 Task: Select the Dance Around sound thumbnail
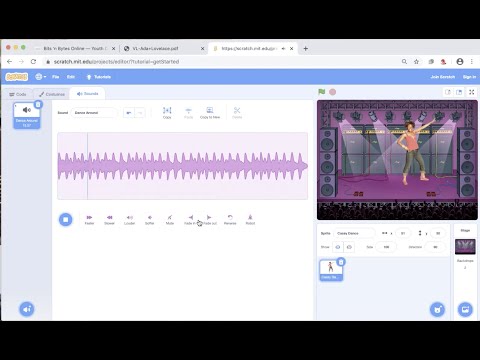pos(27,115)
